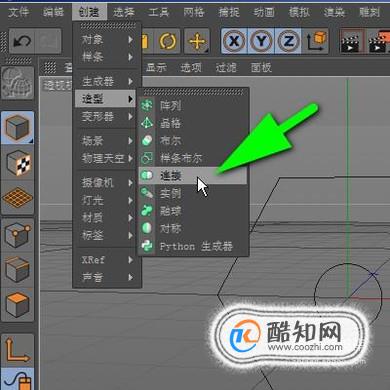Image resolution: width=390 pixels, height=390 pixels.
Task: Select the points mode cube icon
Action: (x=18, y=234)
